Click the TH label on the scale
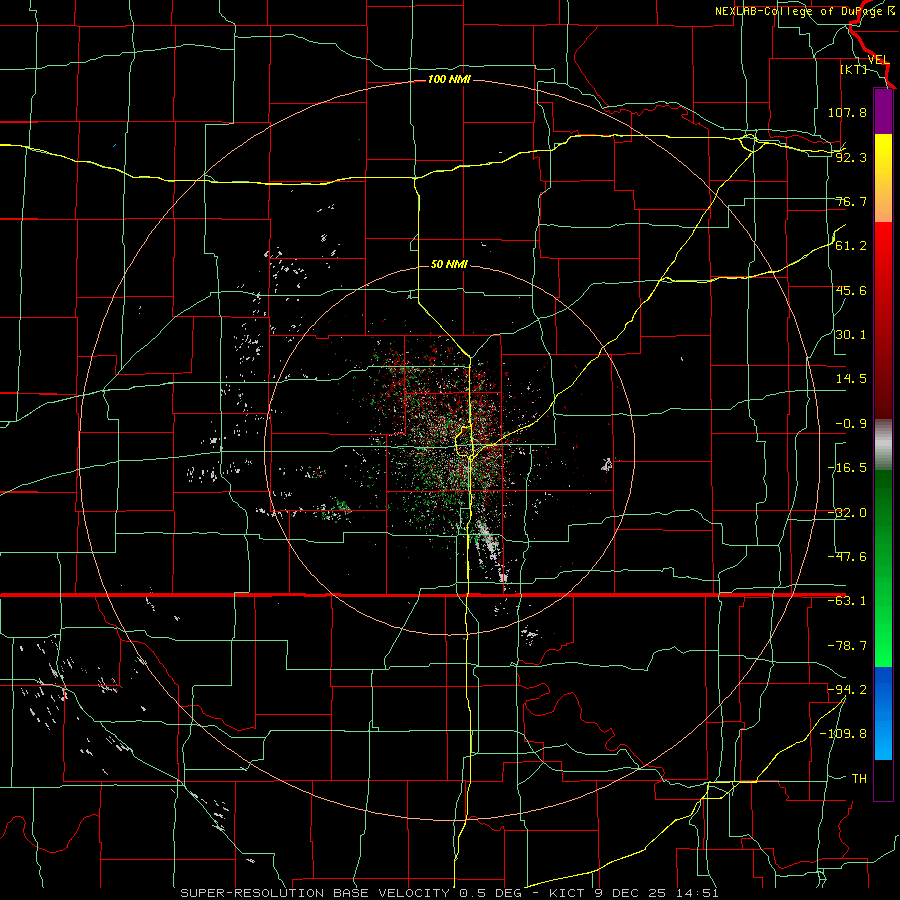 coord(859,778)
